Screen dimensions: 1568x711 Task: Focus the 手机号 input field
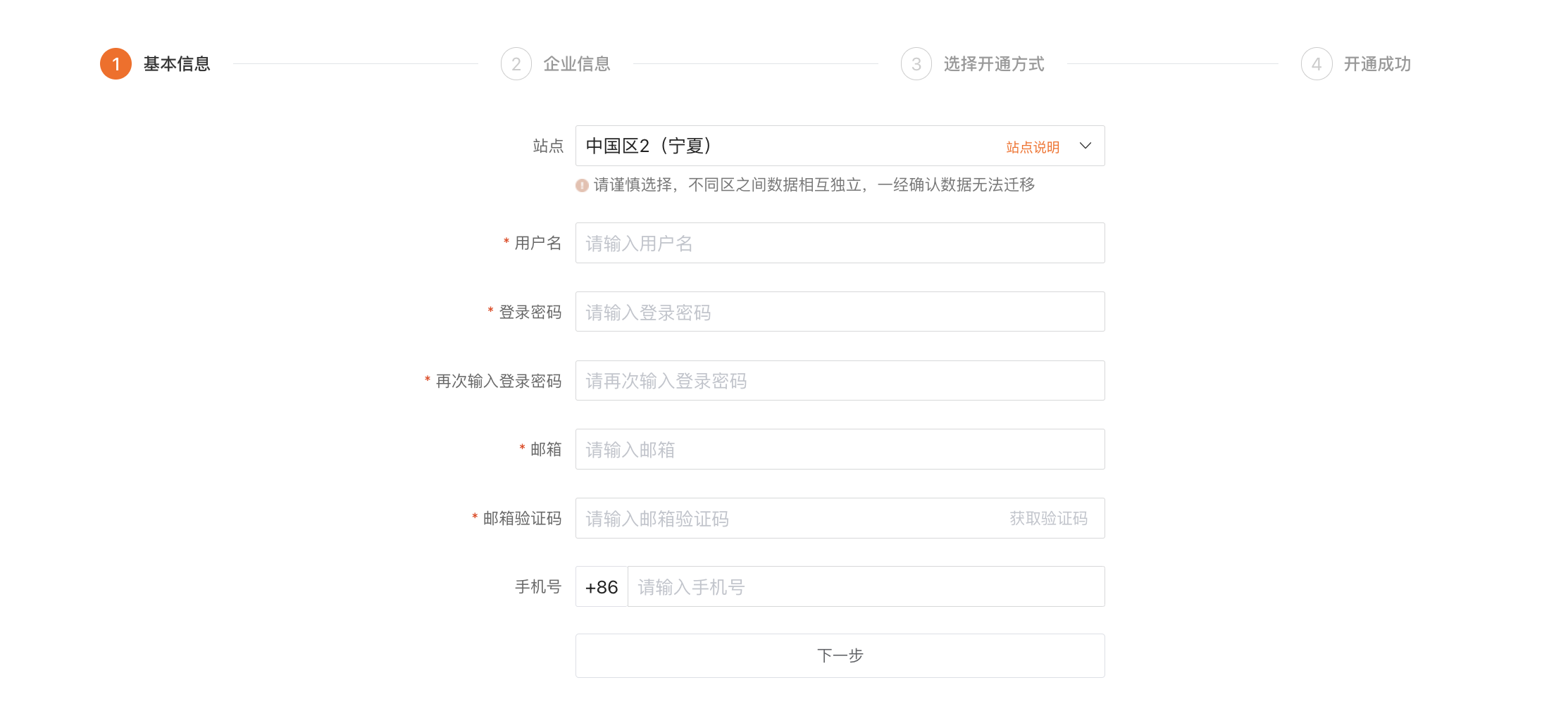tap(866, 586)
